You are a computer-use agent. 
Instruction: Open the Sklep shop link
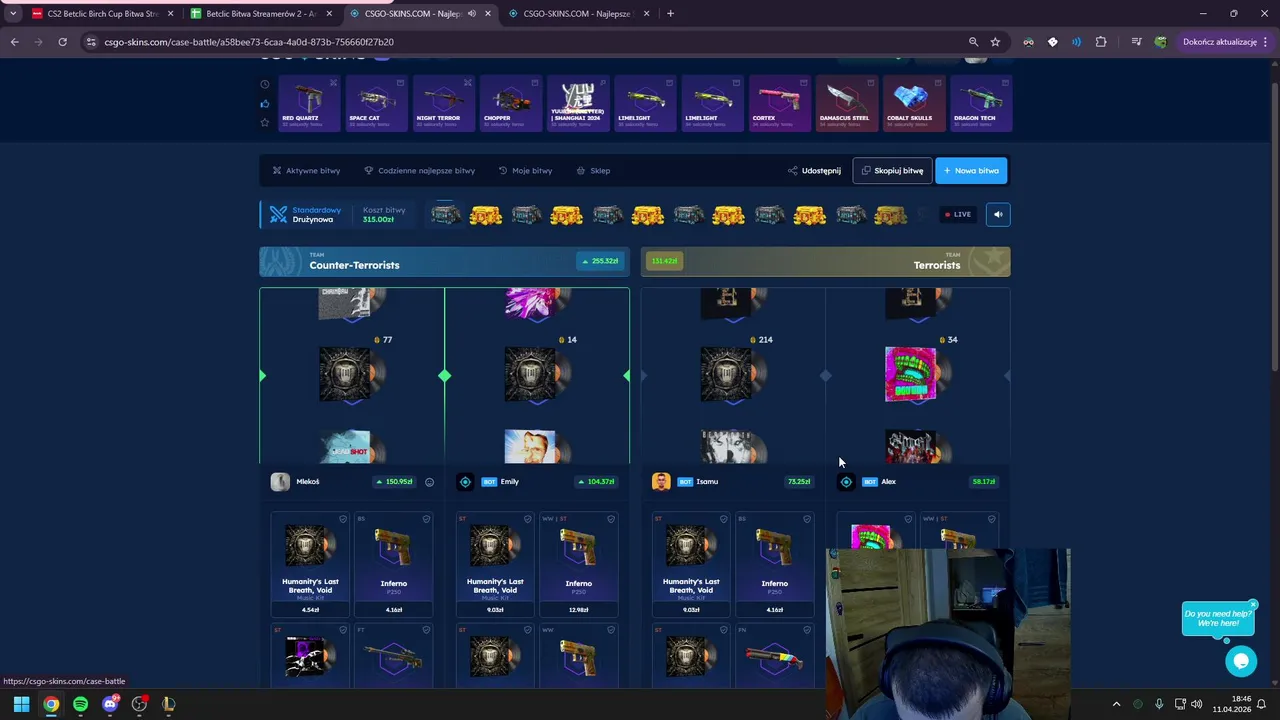click(593, 171)
